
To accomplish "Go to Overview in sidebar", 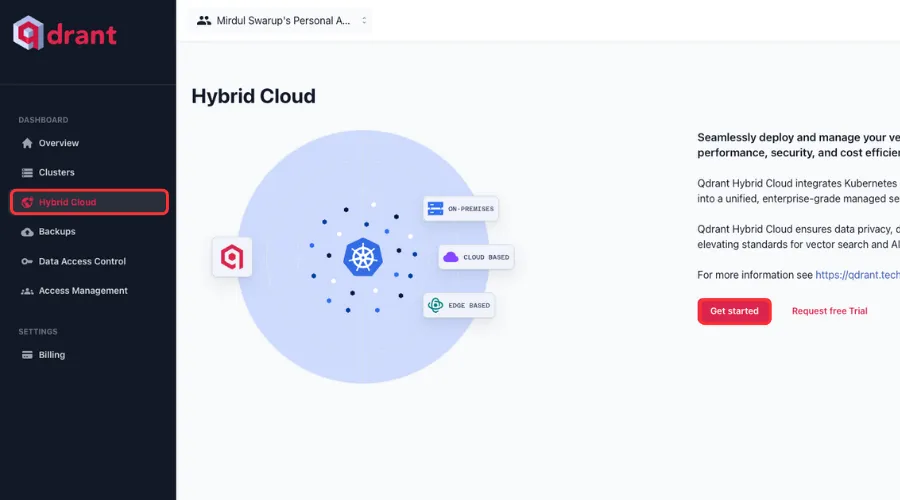I will 59,143.
